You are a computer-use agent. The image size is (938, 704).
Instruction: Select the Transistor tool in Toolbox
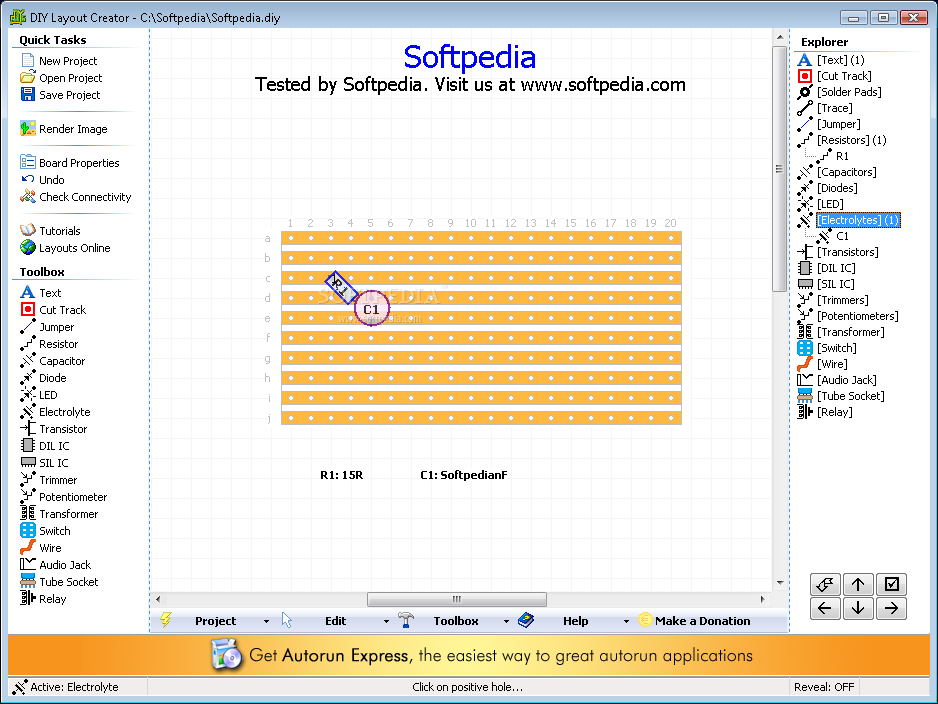point(53,429)
